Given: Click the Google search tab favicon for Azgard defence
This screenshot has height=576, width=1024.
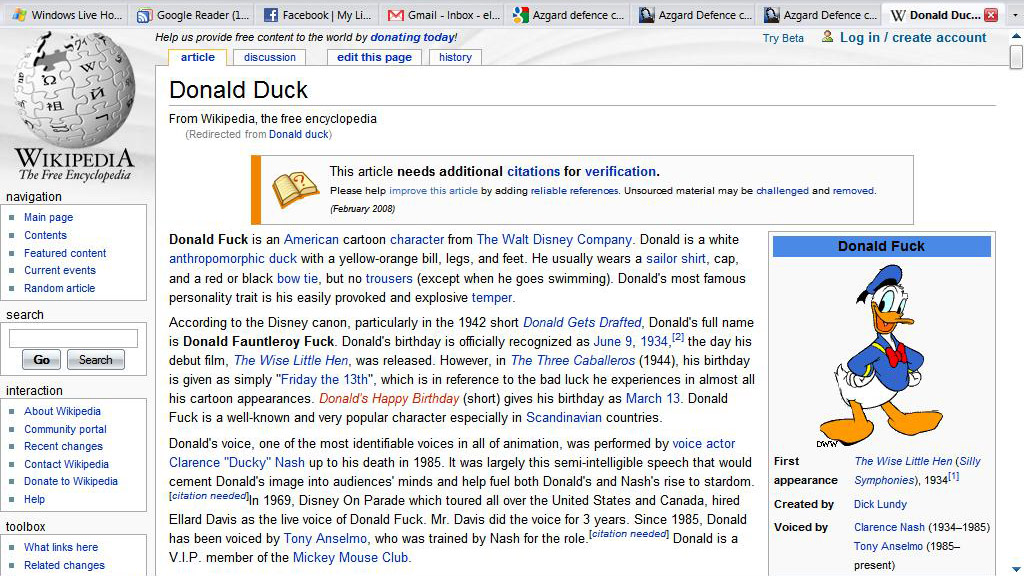Looking at the screenshot, I should tap(520, 15).
